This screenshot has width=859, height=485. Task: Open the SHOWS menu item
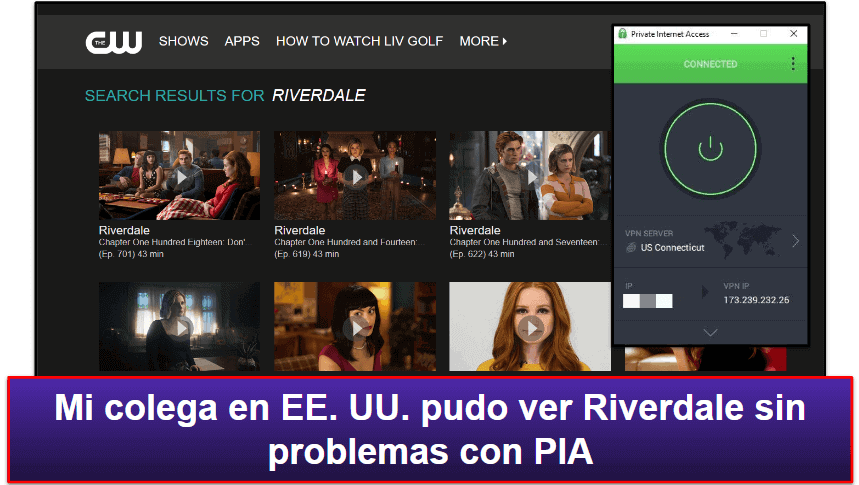click(x=184, y=41)
